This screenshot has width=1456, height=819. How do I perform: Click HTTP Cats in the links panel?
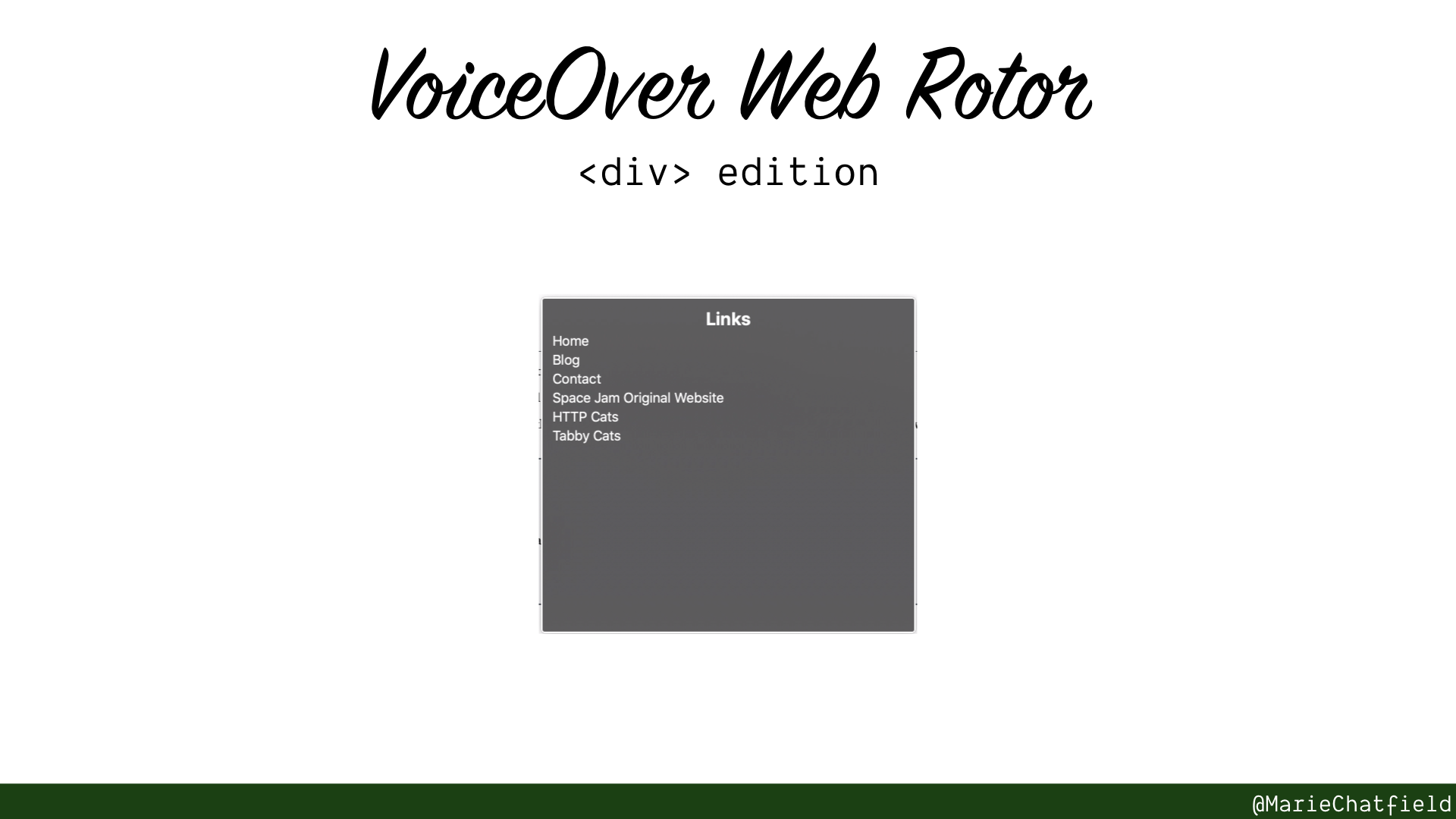click(x=585, y=417)
